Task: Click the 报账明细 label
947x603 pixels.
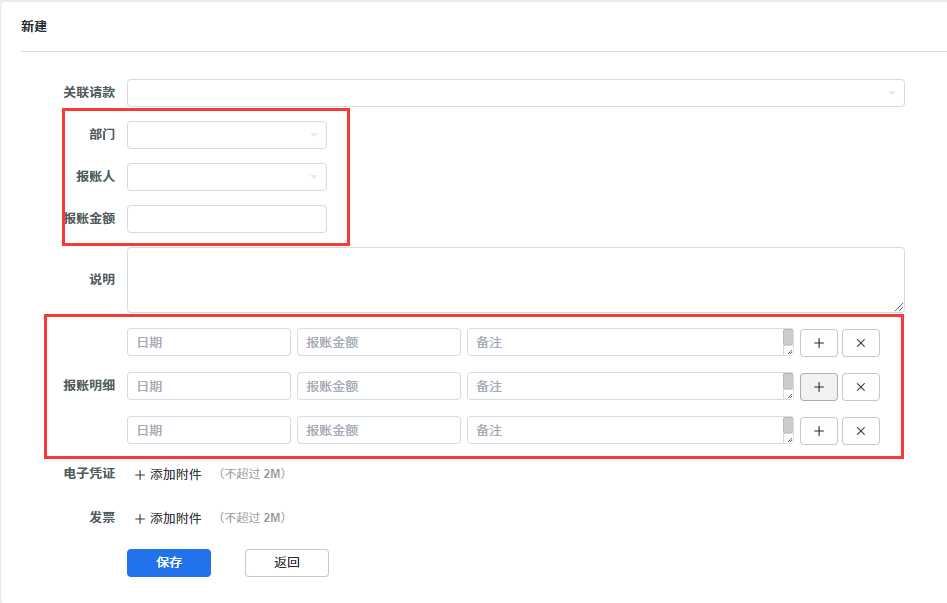Action: [x=89, y=385]
